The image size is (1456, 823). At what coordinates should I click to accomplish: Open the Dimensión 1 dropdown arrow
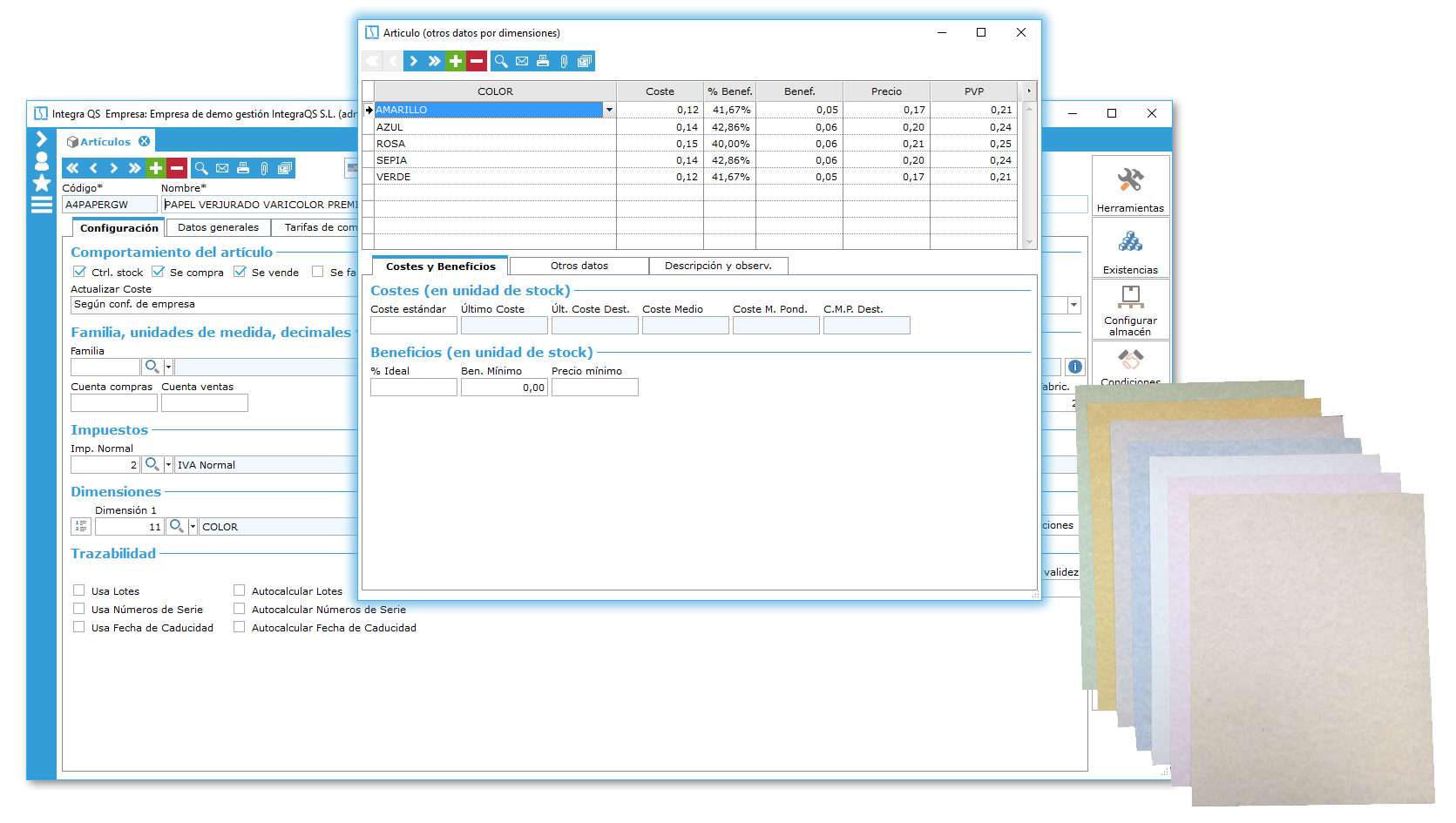[193, 527]
